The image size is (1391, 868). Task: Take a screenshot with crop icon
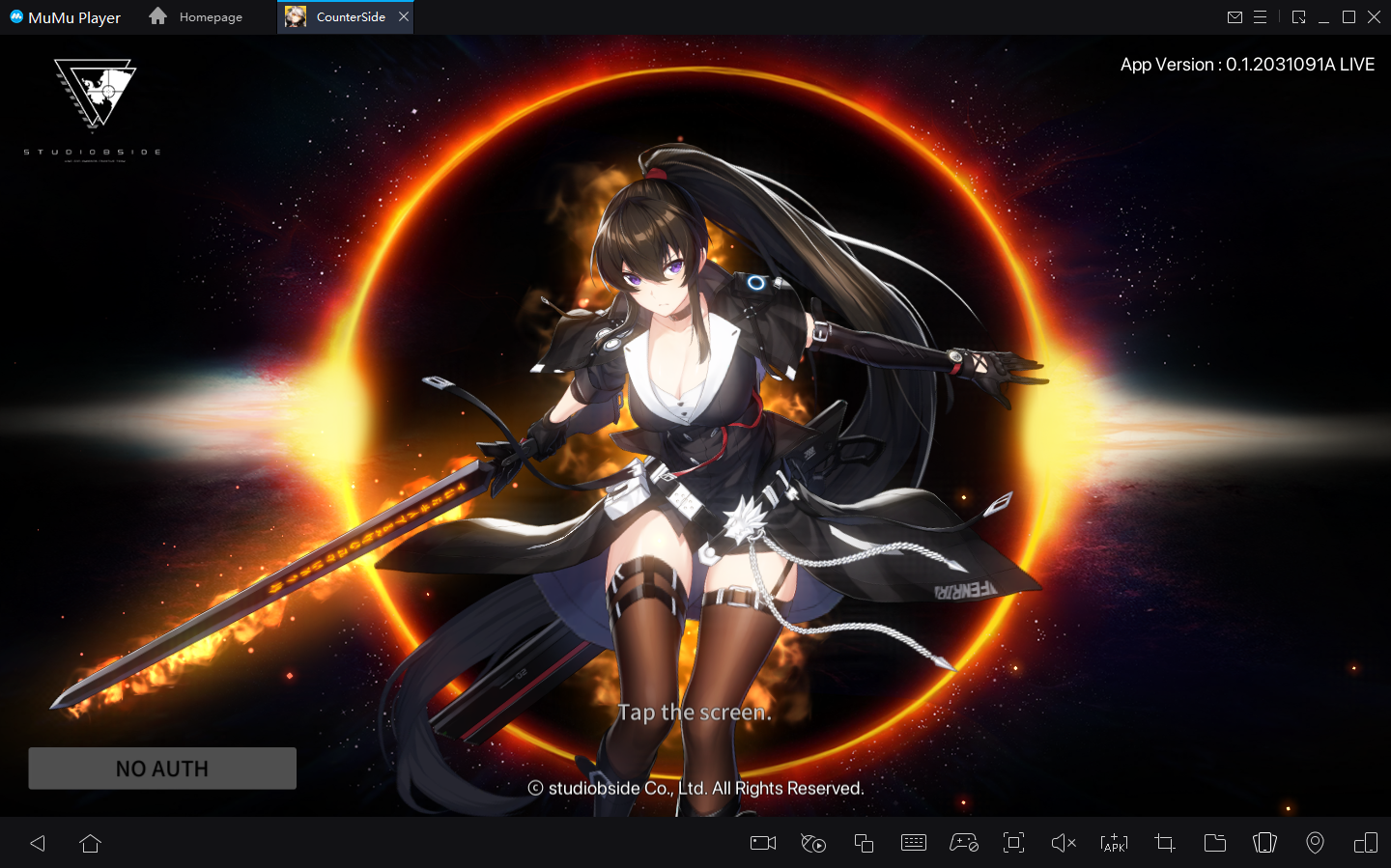[x=1164, y=843]
